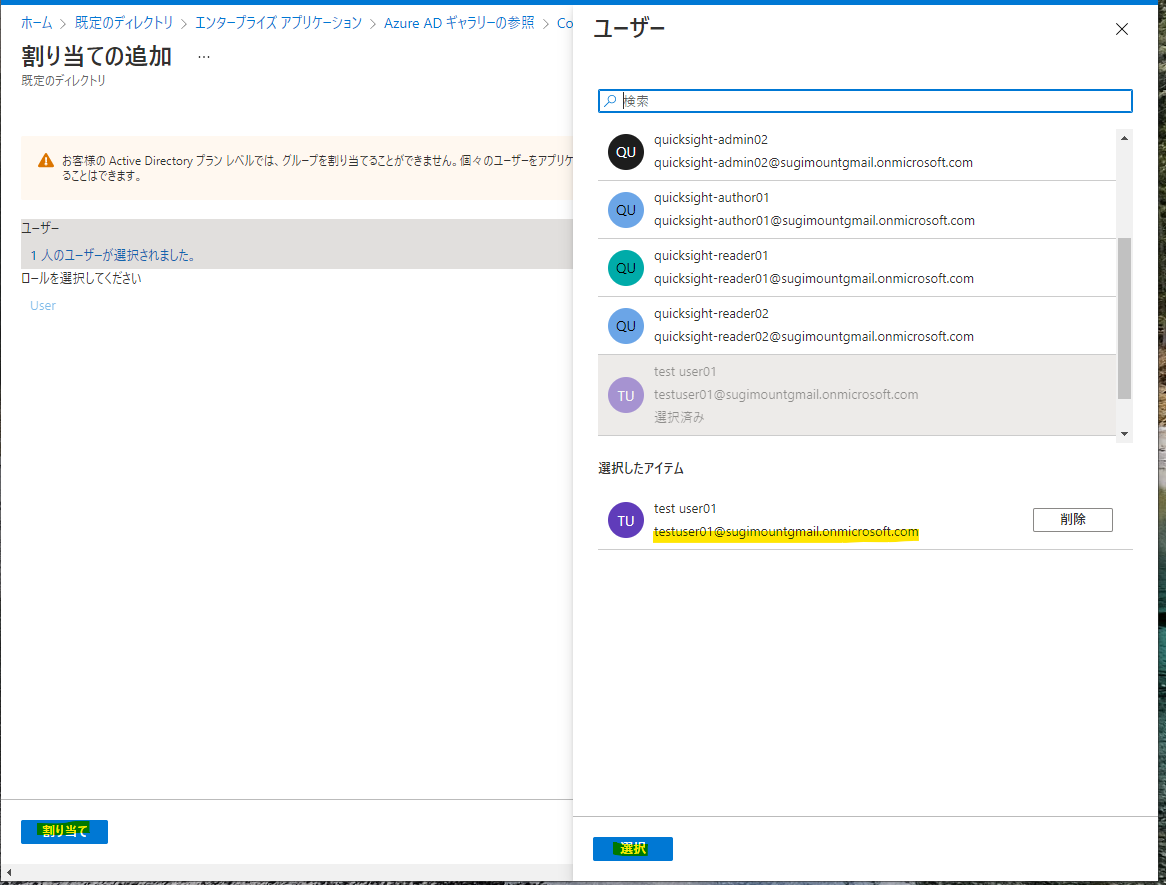Click the 割り当て assign button
1166x885 pixels.
(x=64, y=831)
